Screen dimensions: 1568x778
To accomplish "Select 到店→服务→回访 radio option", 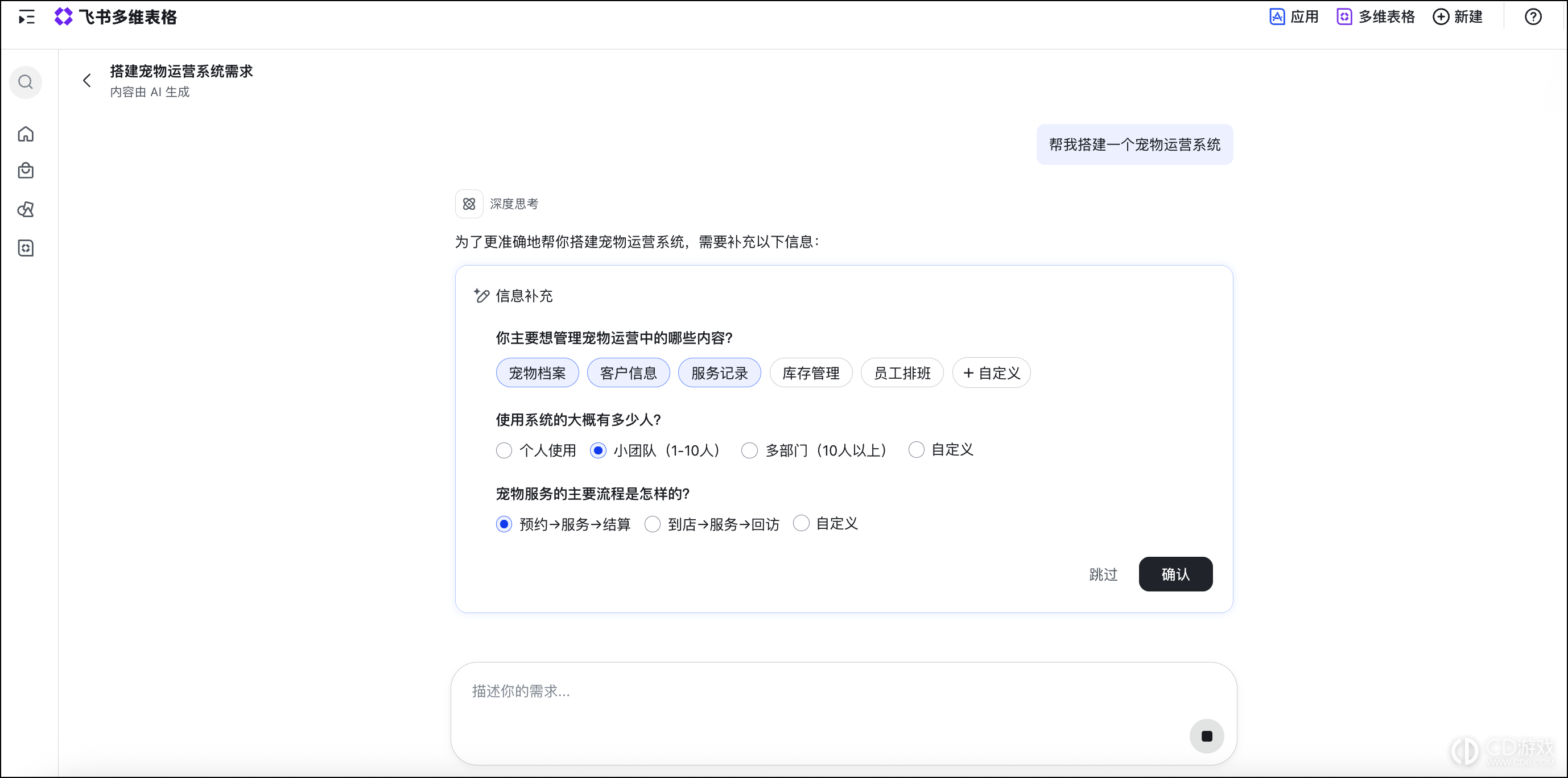I will (x=712, y=524).
